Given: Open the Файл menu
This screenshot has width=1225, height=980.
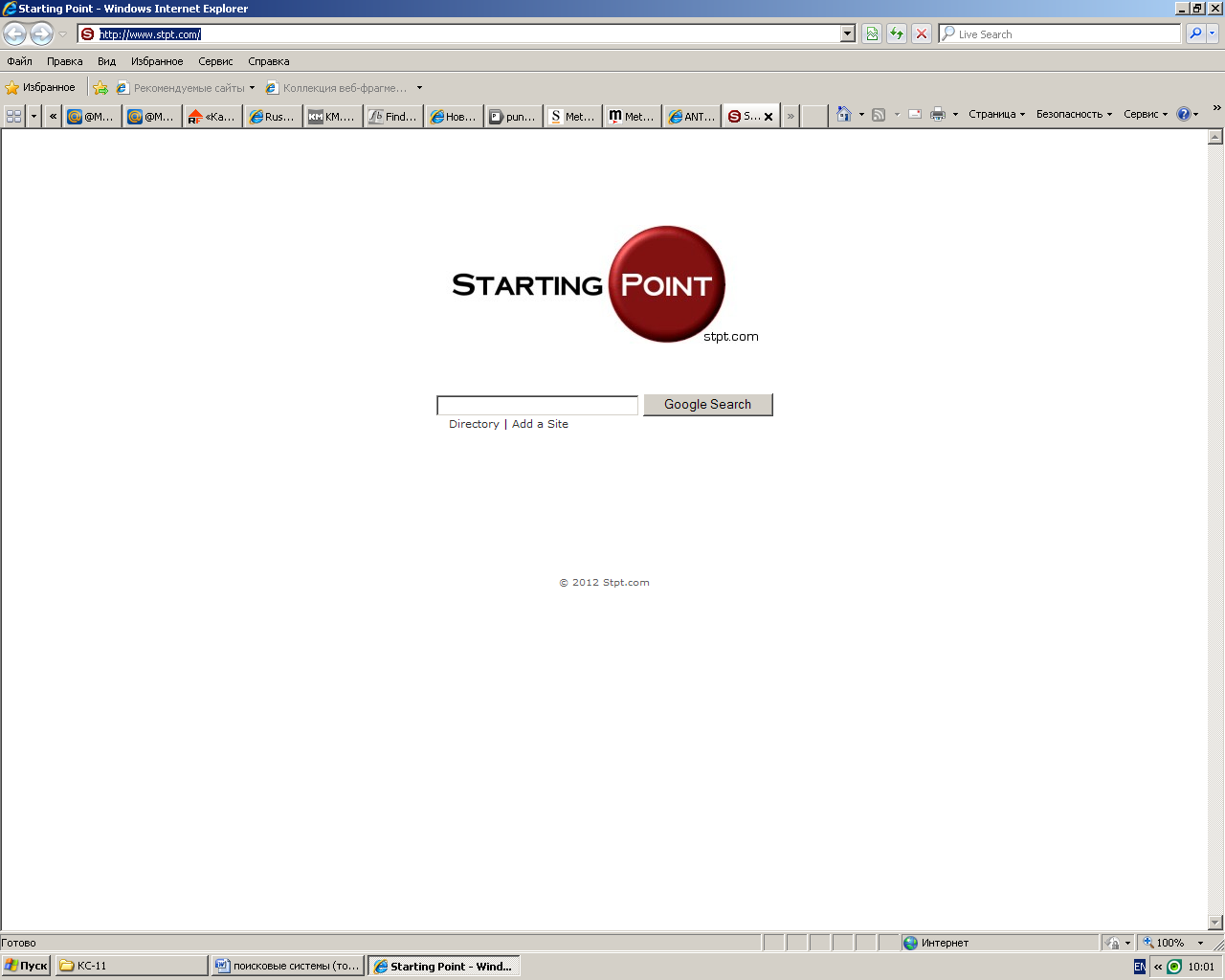Looking at the screenshot, I should pyautogui.click(x=19, y=61).
